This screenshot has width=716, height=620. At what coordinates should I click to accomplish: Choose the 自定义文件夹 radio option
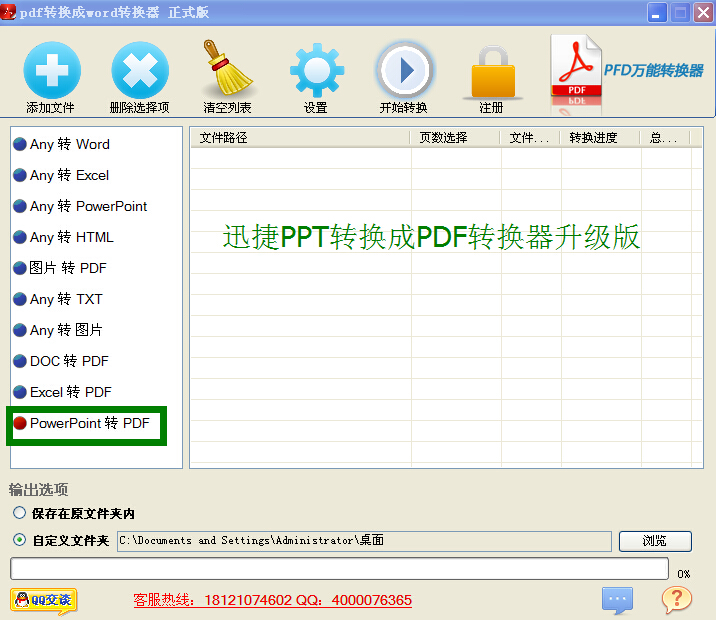pos(19,540)
